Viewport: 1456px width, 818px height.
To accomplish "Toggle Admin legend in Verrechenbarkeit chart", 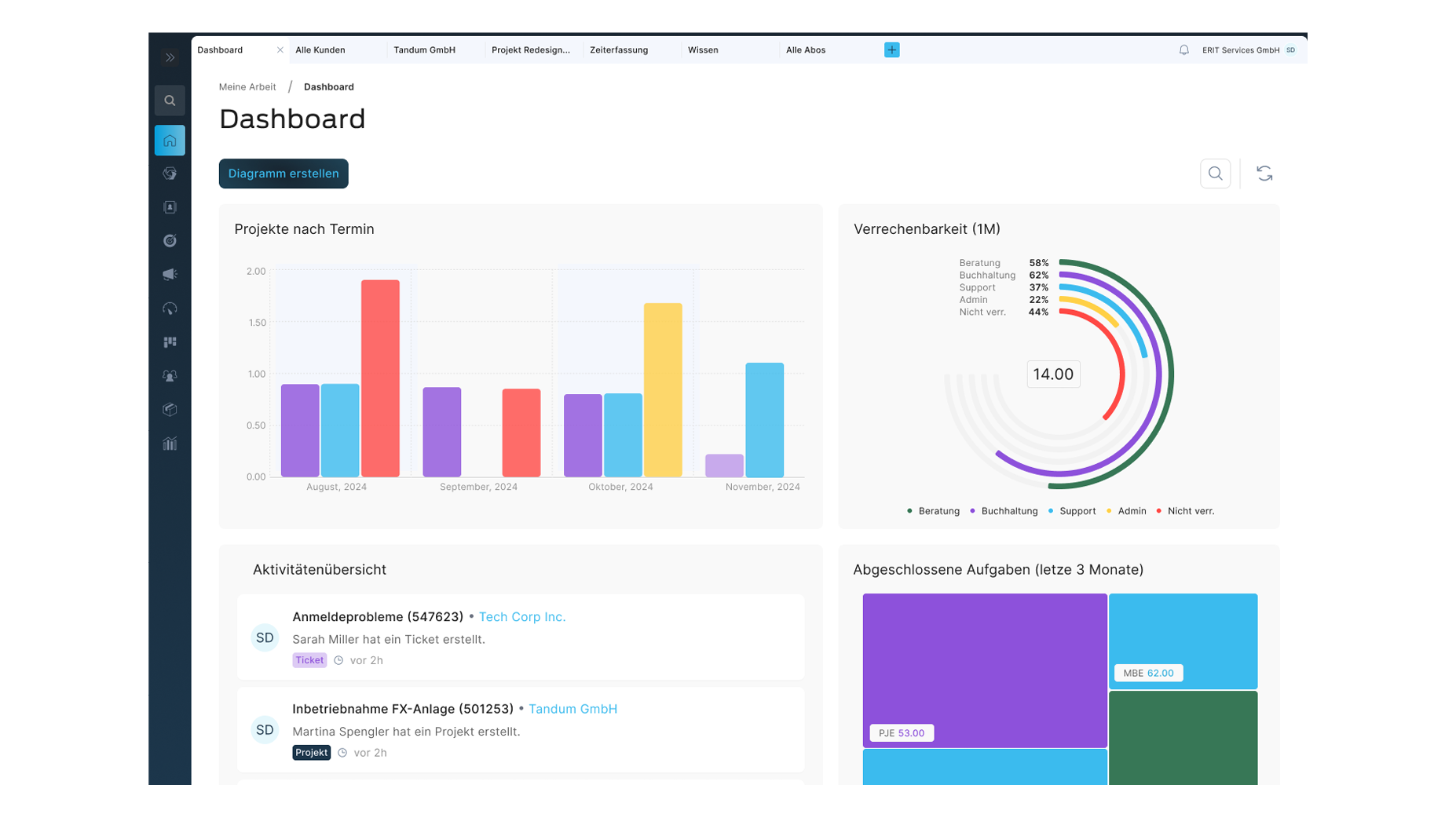I will click(x=1126, y=511).
